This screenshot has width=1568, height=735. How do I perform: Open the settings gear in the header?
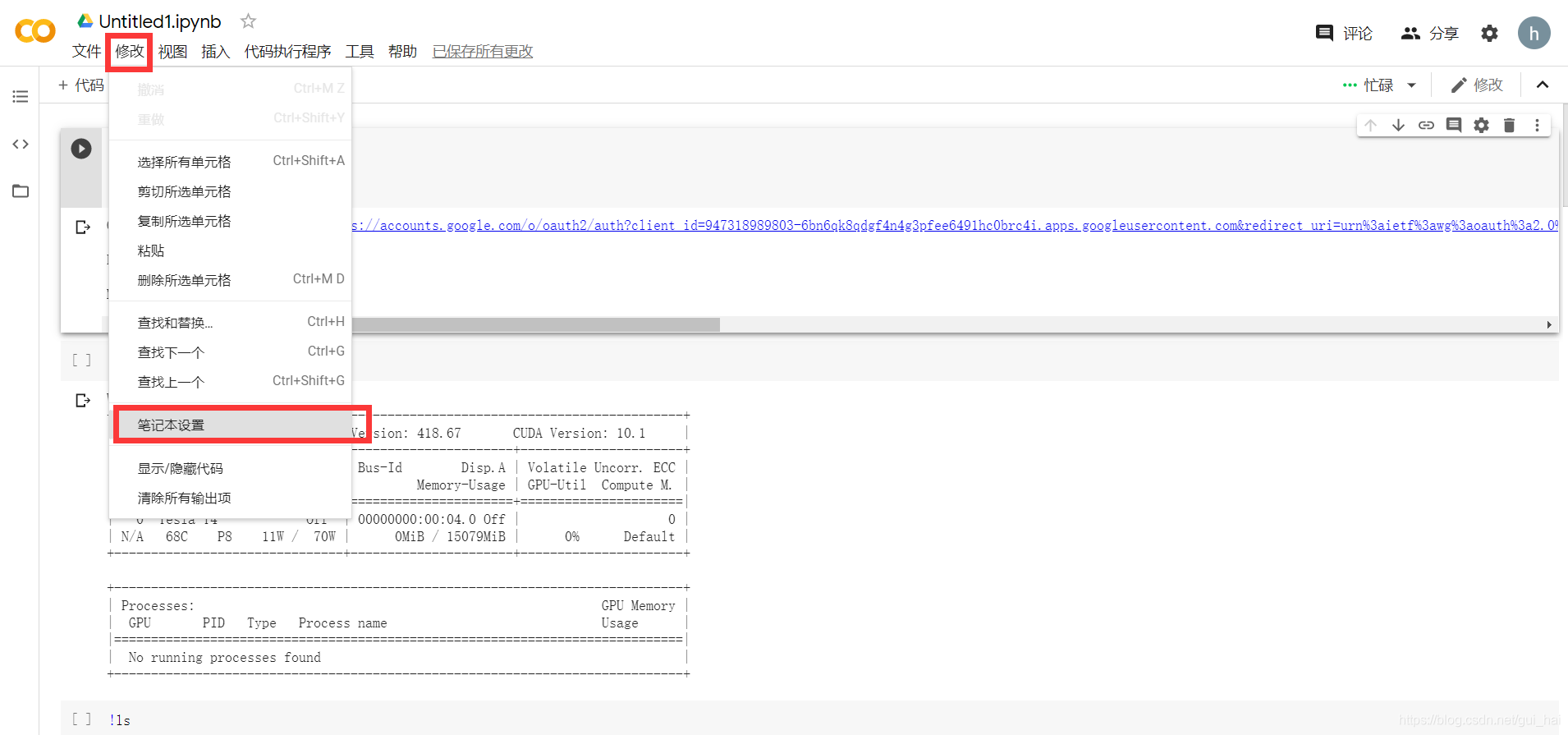[1489, 33]
